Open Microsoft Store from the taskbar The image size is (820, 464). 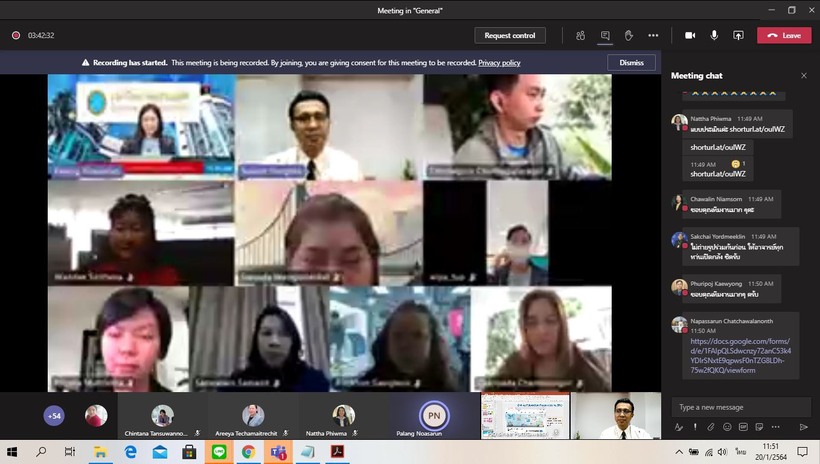(189, 451)
